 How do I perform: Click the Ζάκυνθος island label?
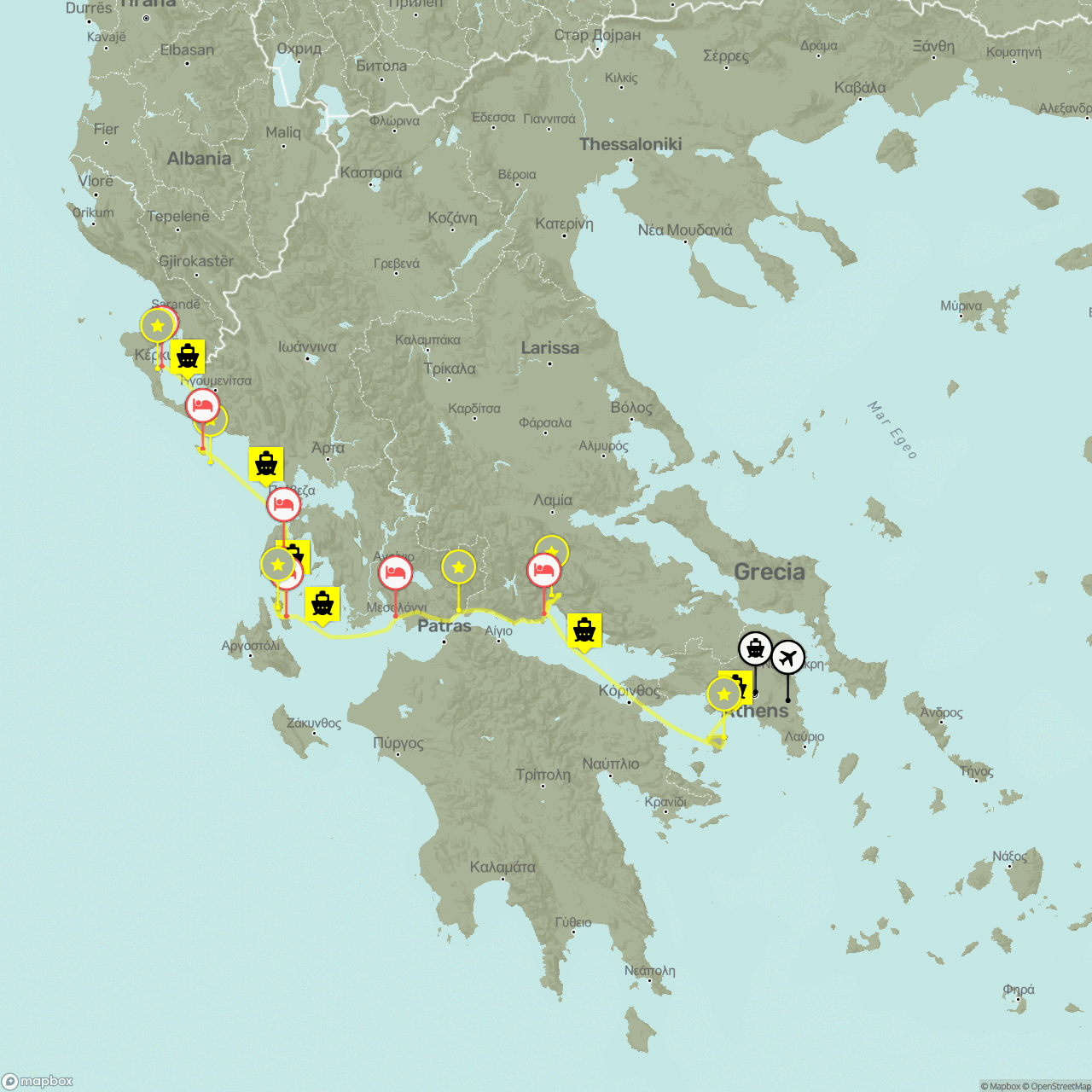[314, 723]
